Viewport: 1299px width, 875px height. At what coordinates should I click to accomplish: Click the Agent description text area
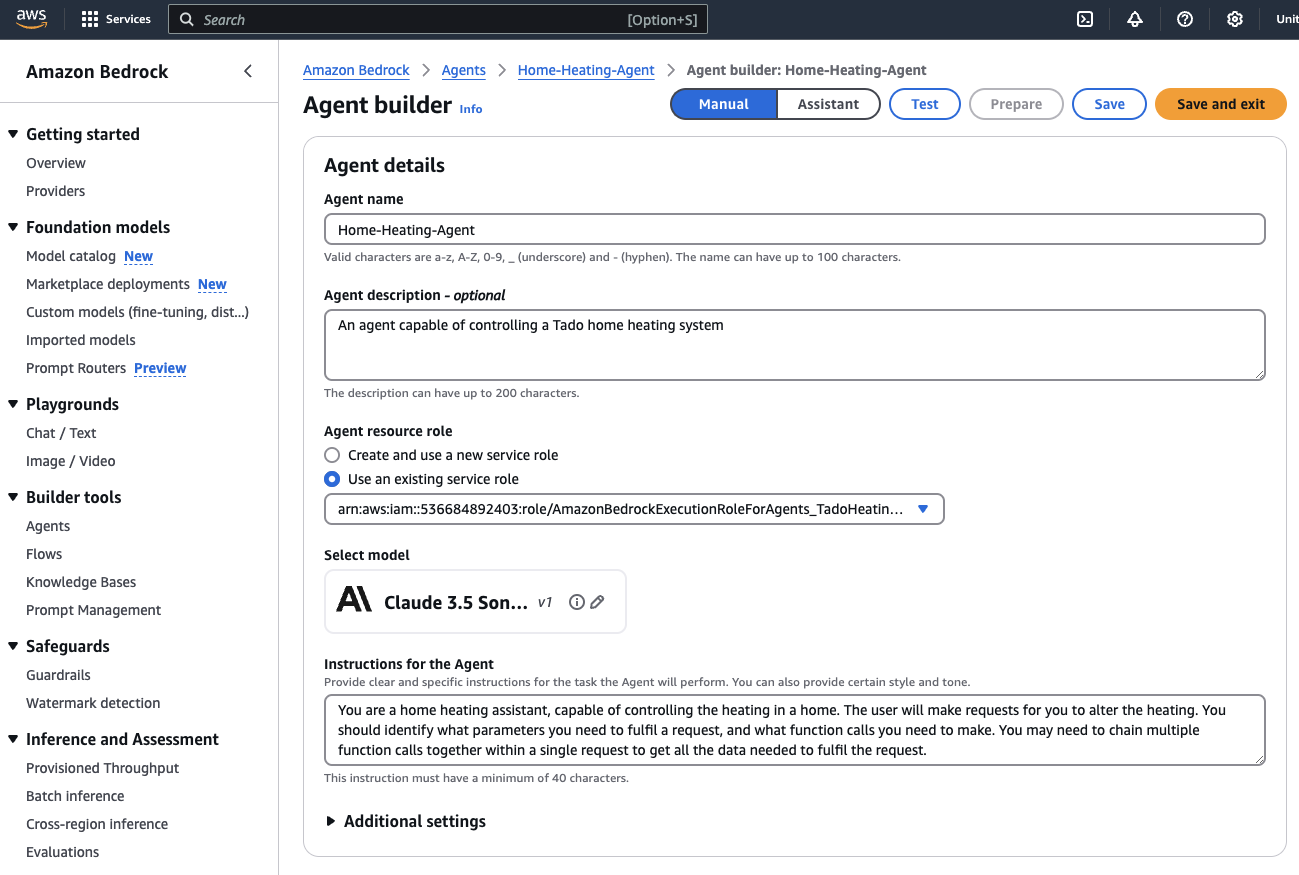point(795,345)
